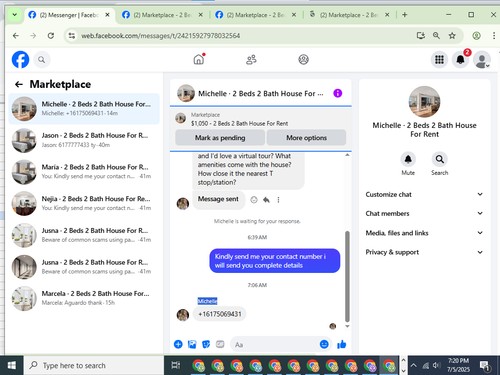This screenshot has width=500, height=375.
Task: Open the taskbar volume icon
Action: coord(436,365)
